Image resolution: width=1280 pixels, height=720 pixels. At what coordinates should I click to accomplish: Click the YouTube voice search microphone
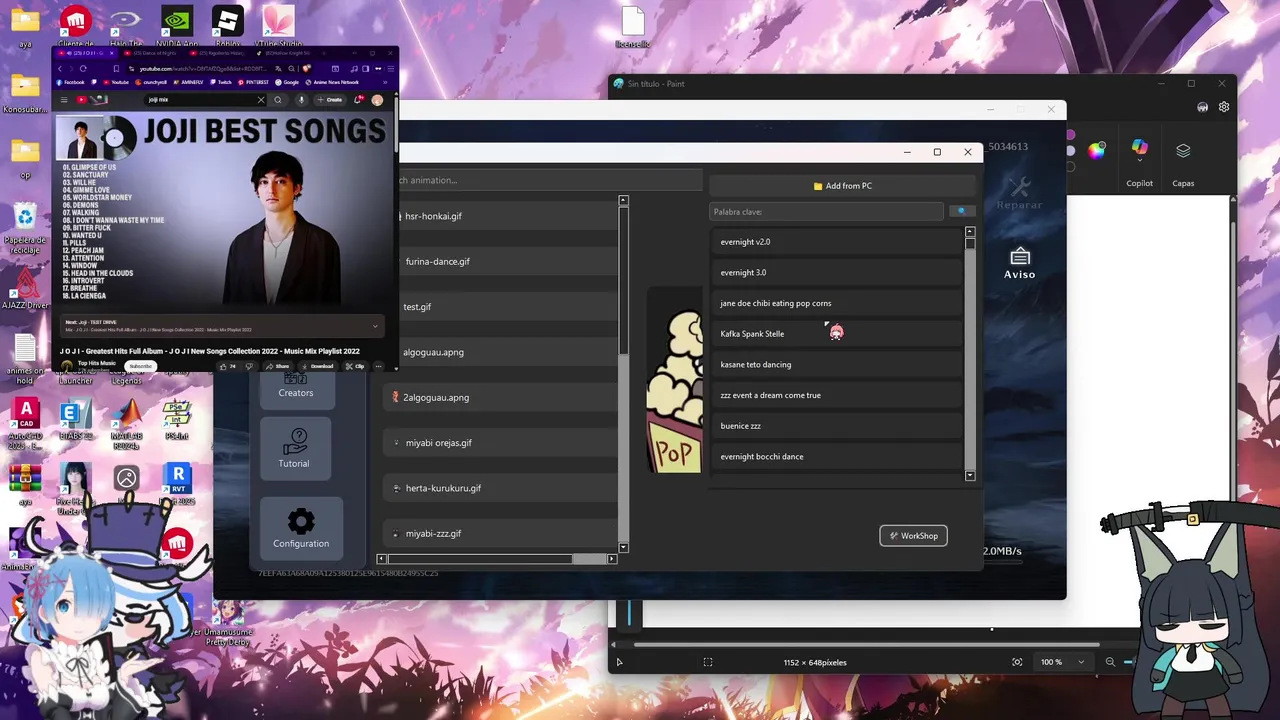(x=301, y=100)
